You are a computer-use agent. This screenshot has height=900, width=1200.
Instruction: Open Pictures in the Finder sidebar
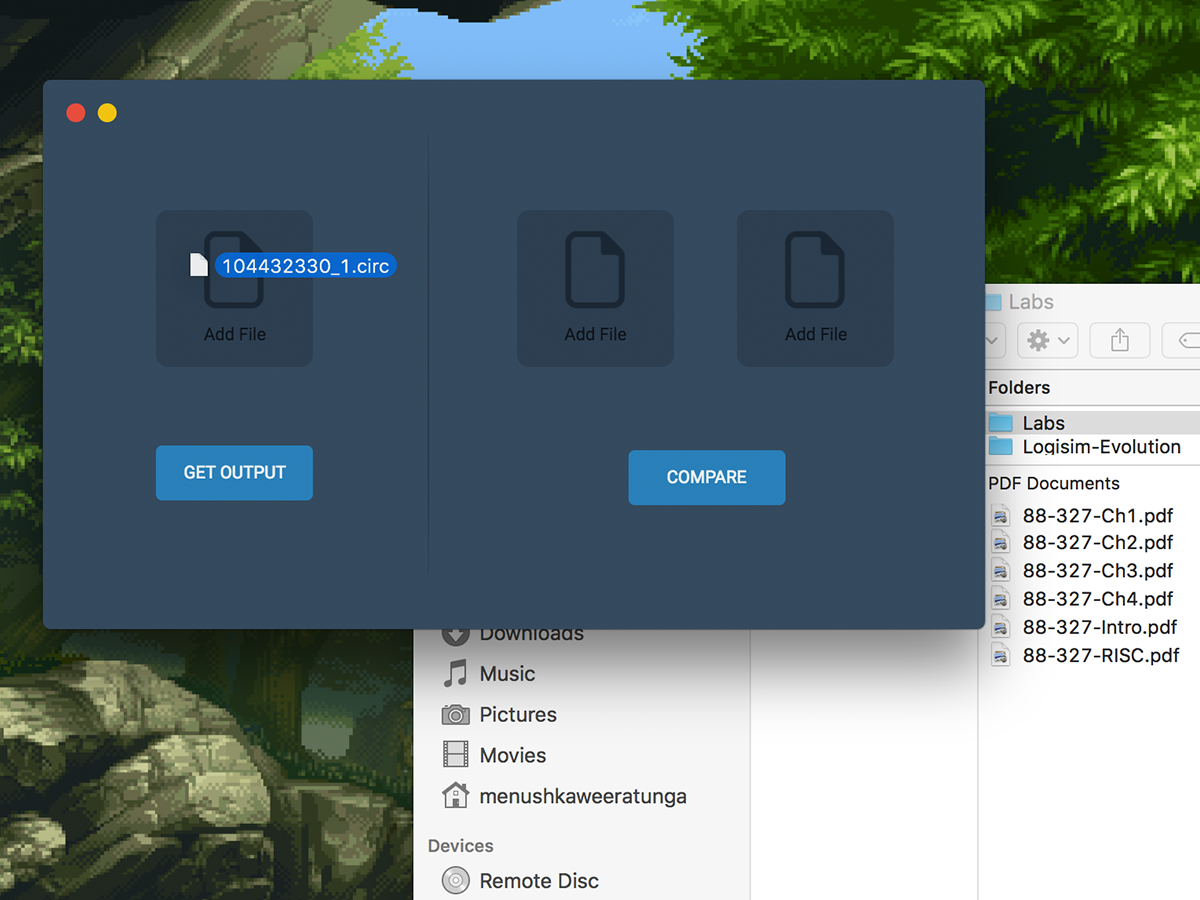click(x=518, y=715)
